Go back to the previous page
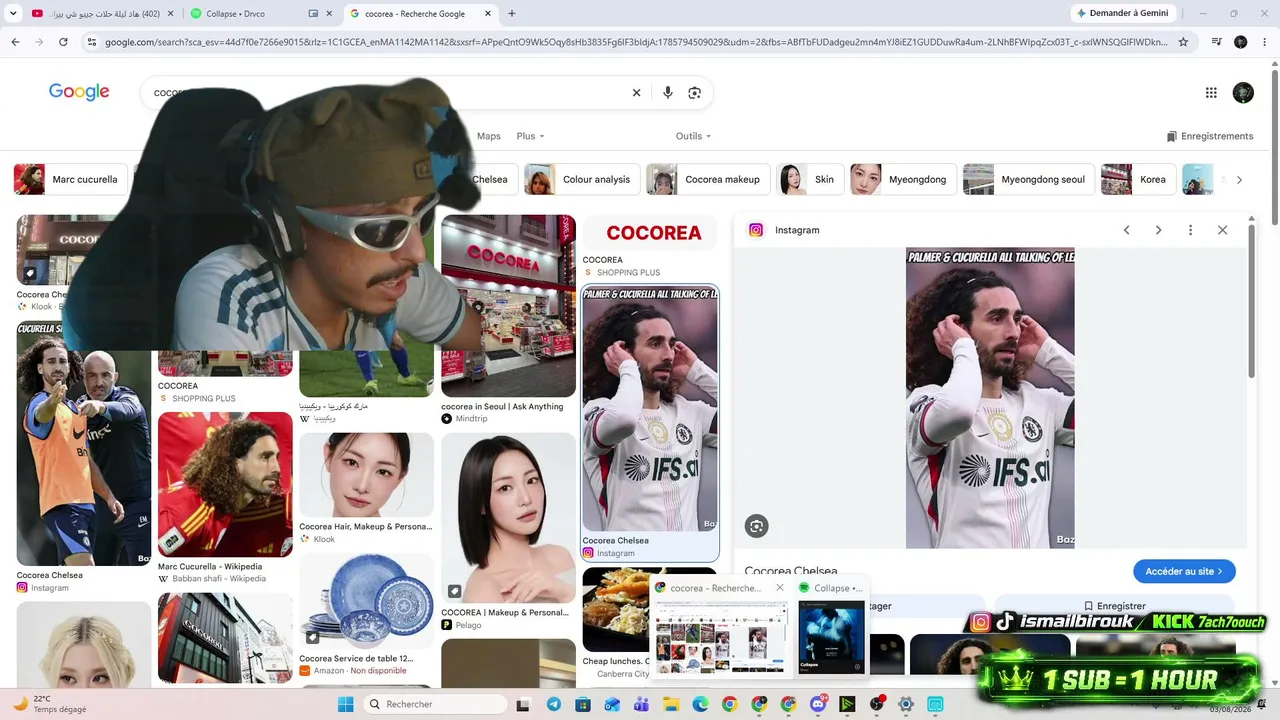Viewport: 1280px width, 720px height. (x=15, y=42)
